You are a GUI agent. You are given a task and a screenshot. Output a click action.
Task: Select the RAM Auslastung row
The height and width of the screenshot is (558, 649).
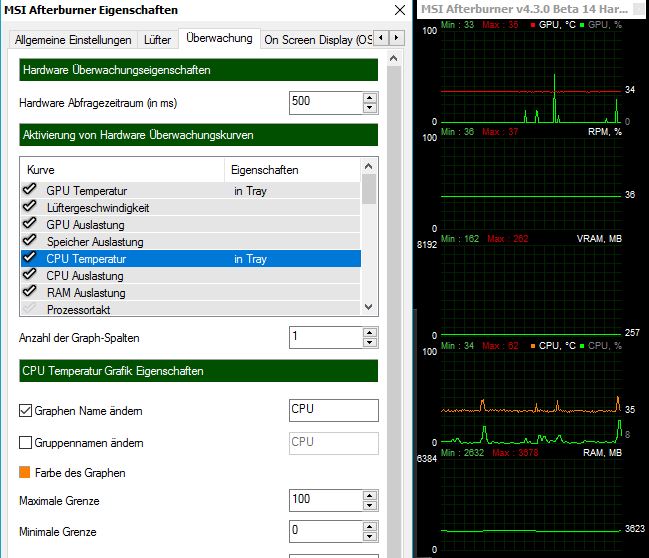[191, 293]
